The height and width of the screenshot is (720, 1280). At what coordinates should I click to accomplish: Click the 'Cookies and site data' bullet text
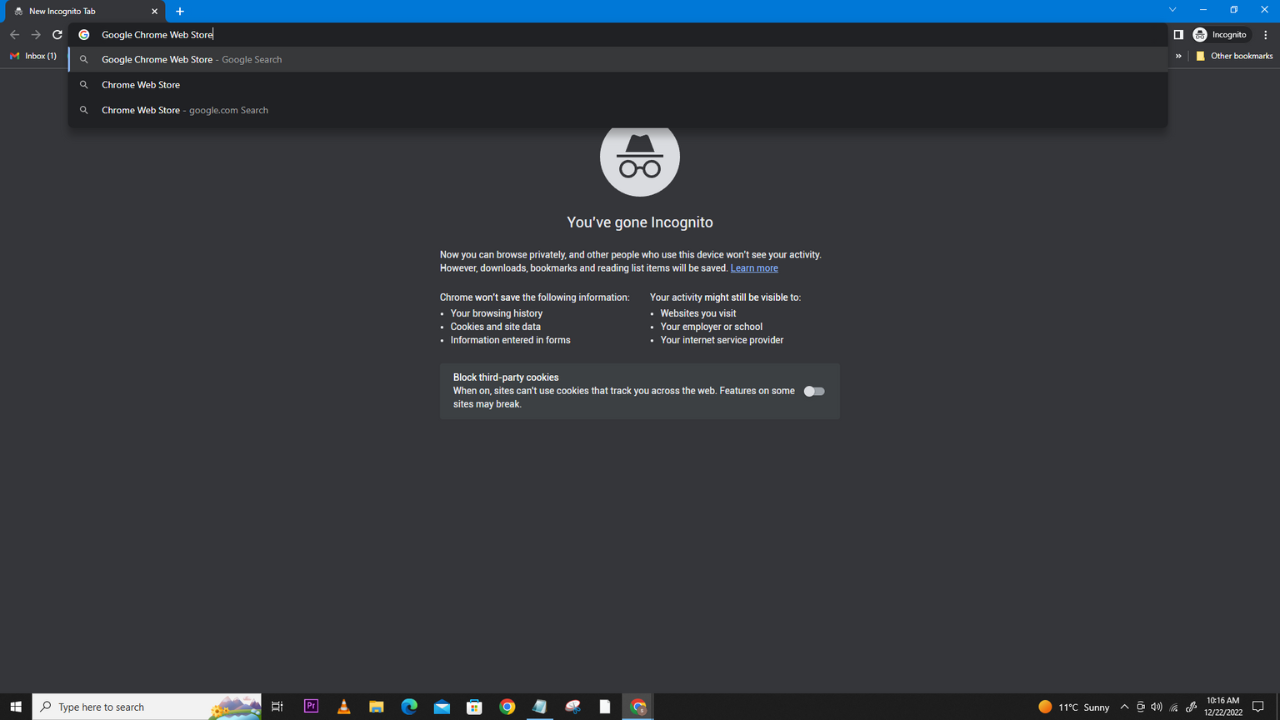[x=496, y=327]
